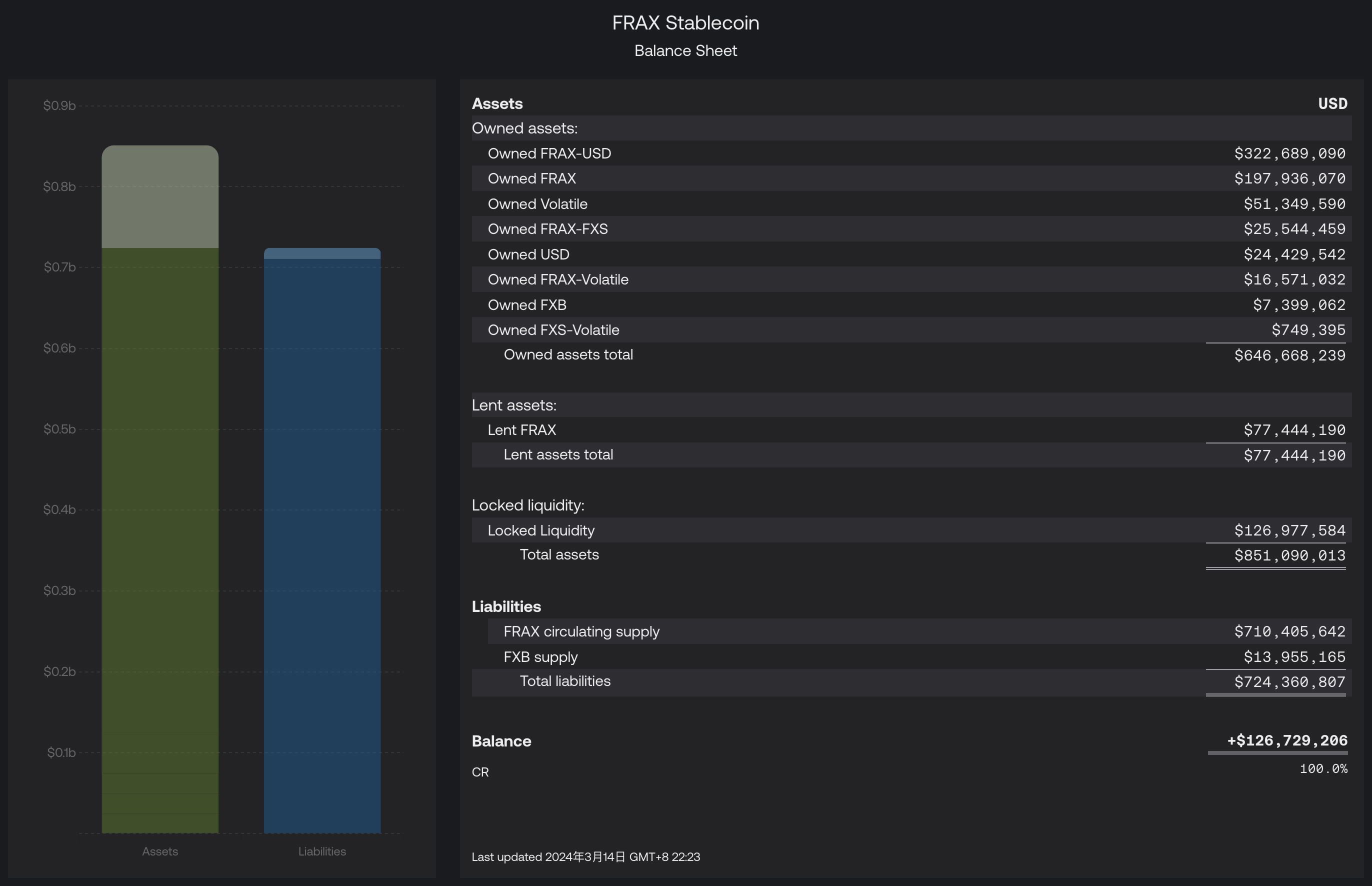Click the $0.5b y-axis label
1372x886 pixels.
(x=59, y=430)
